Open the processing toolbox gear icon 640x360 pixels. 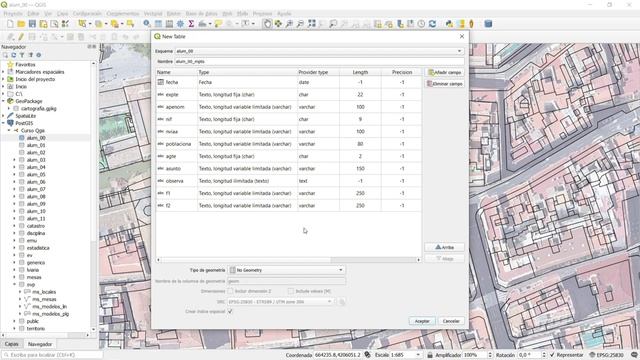[x=180, y=24]
